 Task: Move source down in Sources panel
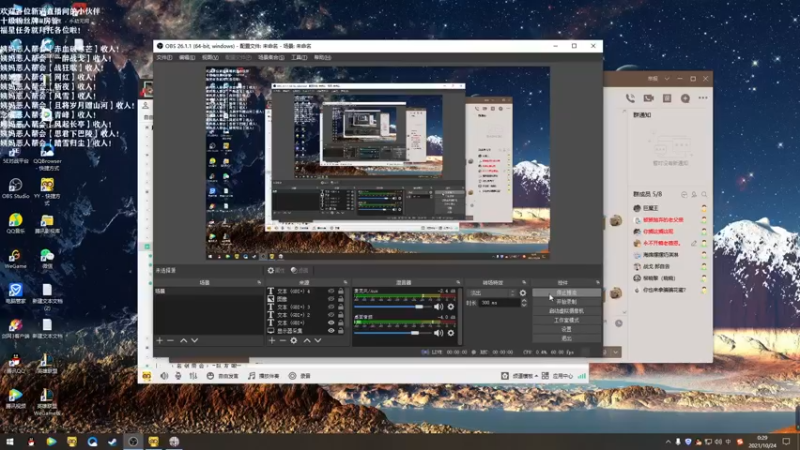[318, 340]
